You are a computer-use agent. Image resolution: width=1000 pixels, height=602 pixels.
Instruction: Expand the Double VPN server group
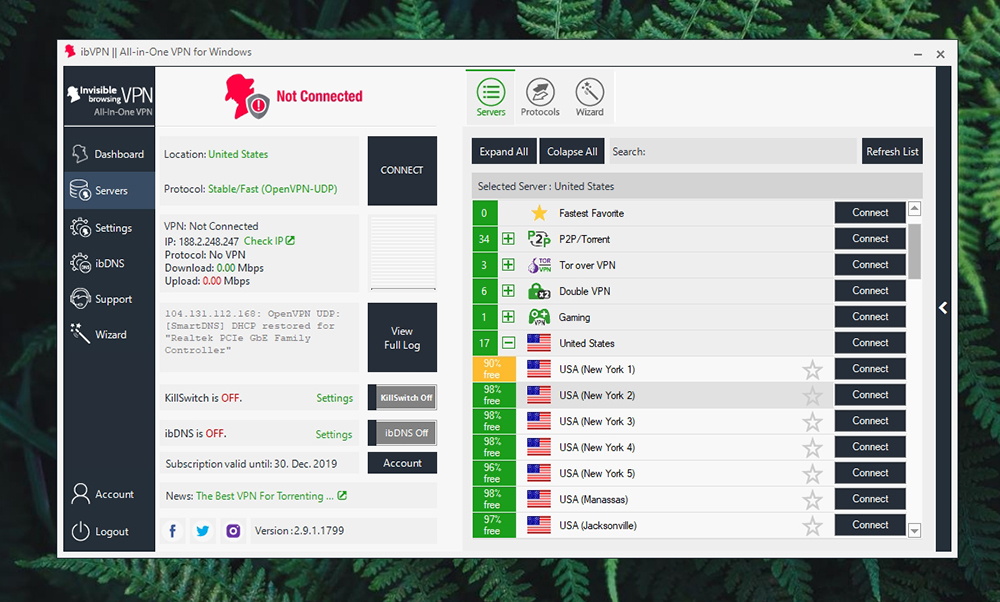508,291
